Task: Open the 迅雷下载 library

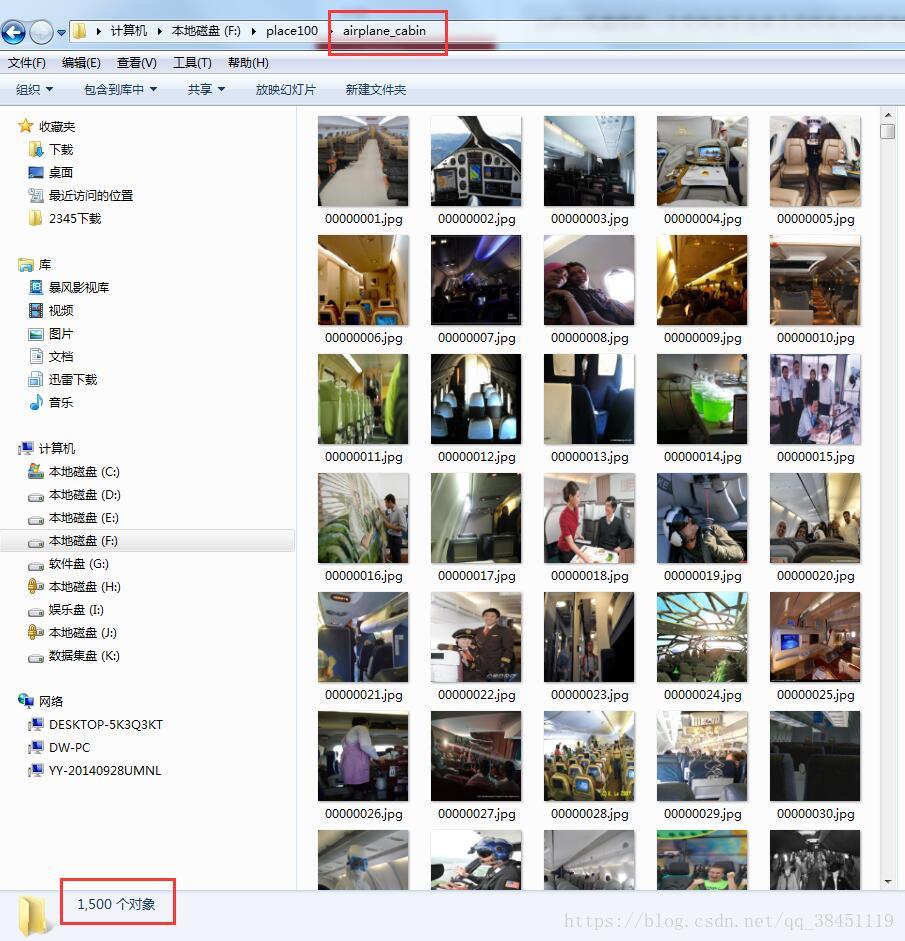Action: (72, 379)
